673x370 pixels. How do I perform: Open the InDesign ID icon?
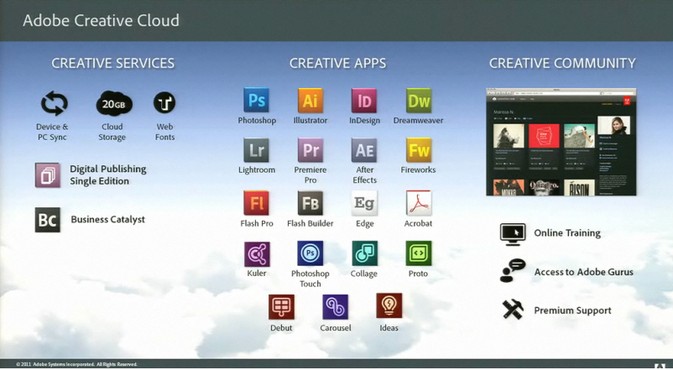pos(364,100)
